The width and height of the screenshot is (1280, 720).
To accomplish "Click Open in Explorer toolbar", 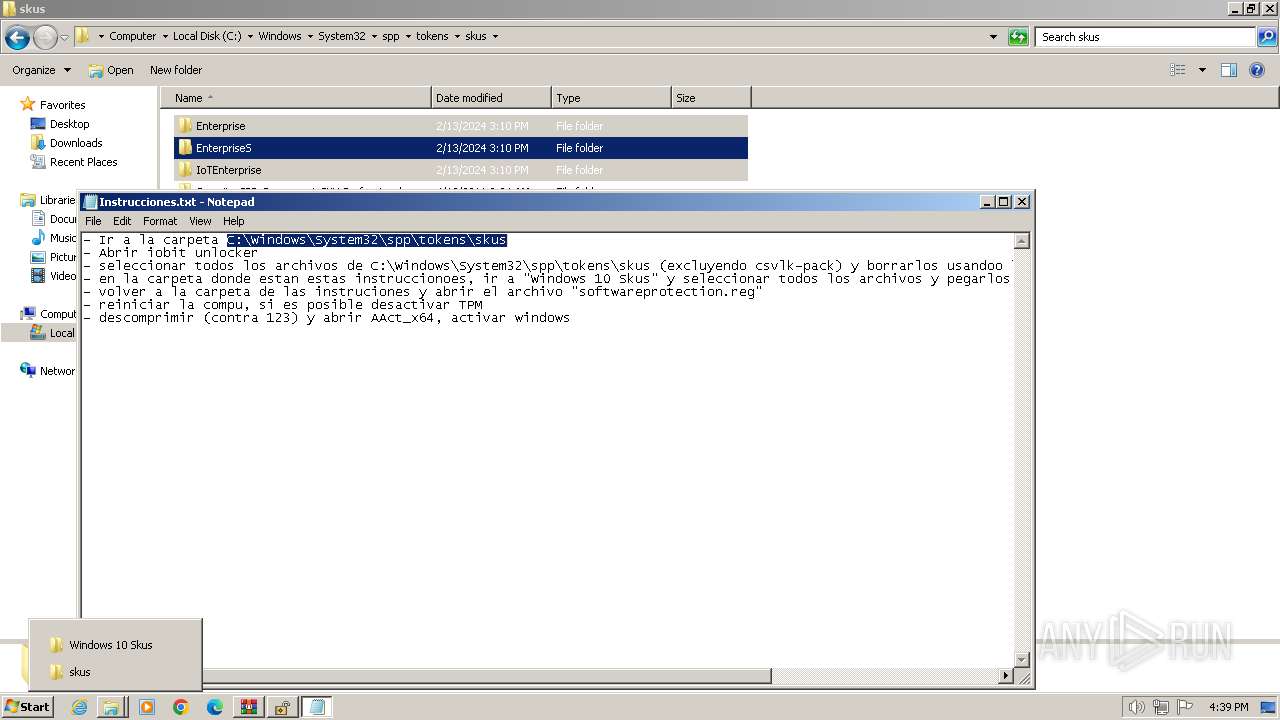I will click(x=111, y=70).
